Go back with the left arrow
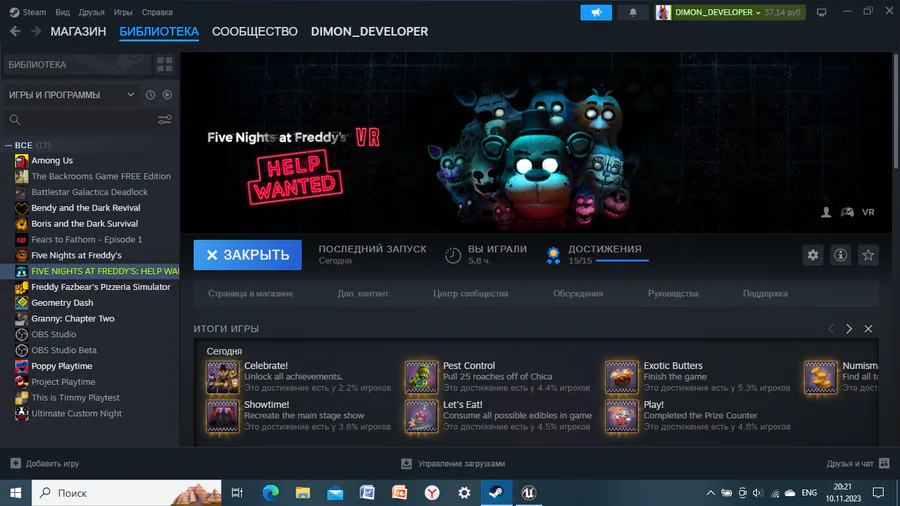Screen dimensions: 900x506 coord(15,32)
